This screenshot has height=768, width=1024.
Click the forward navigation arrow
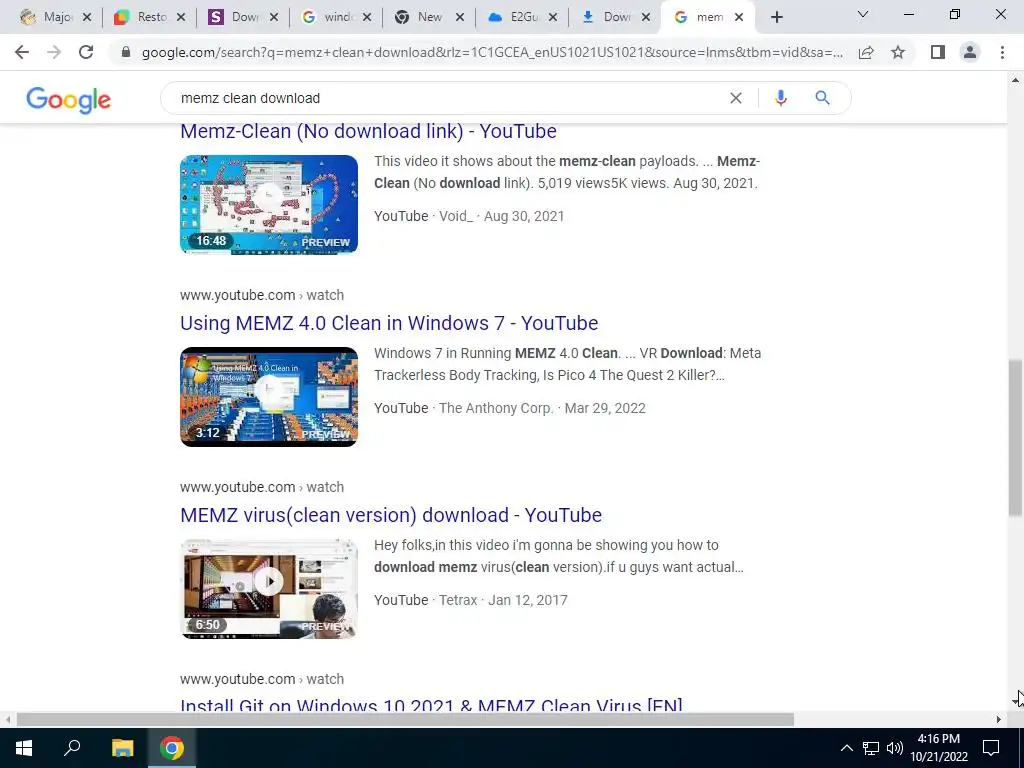[54, 52]
